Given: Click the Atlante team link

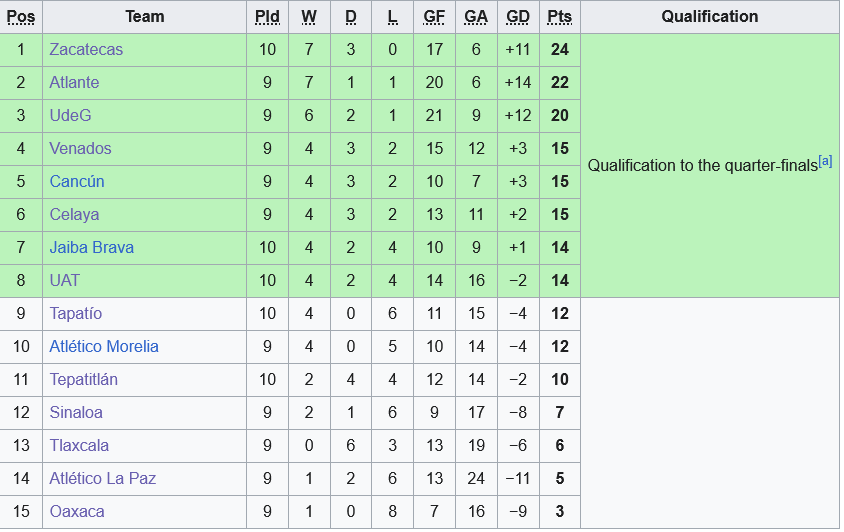Looking at the screenshot, I should pyautogui.click(x=74, y=83).
